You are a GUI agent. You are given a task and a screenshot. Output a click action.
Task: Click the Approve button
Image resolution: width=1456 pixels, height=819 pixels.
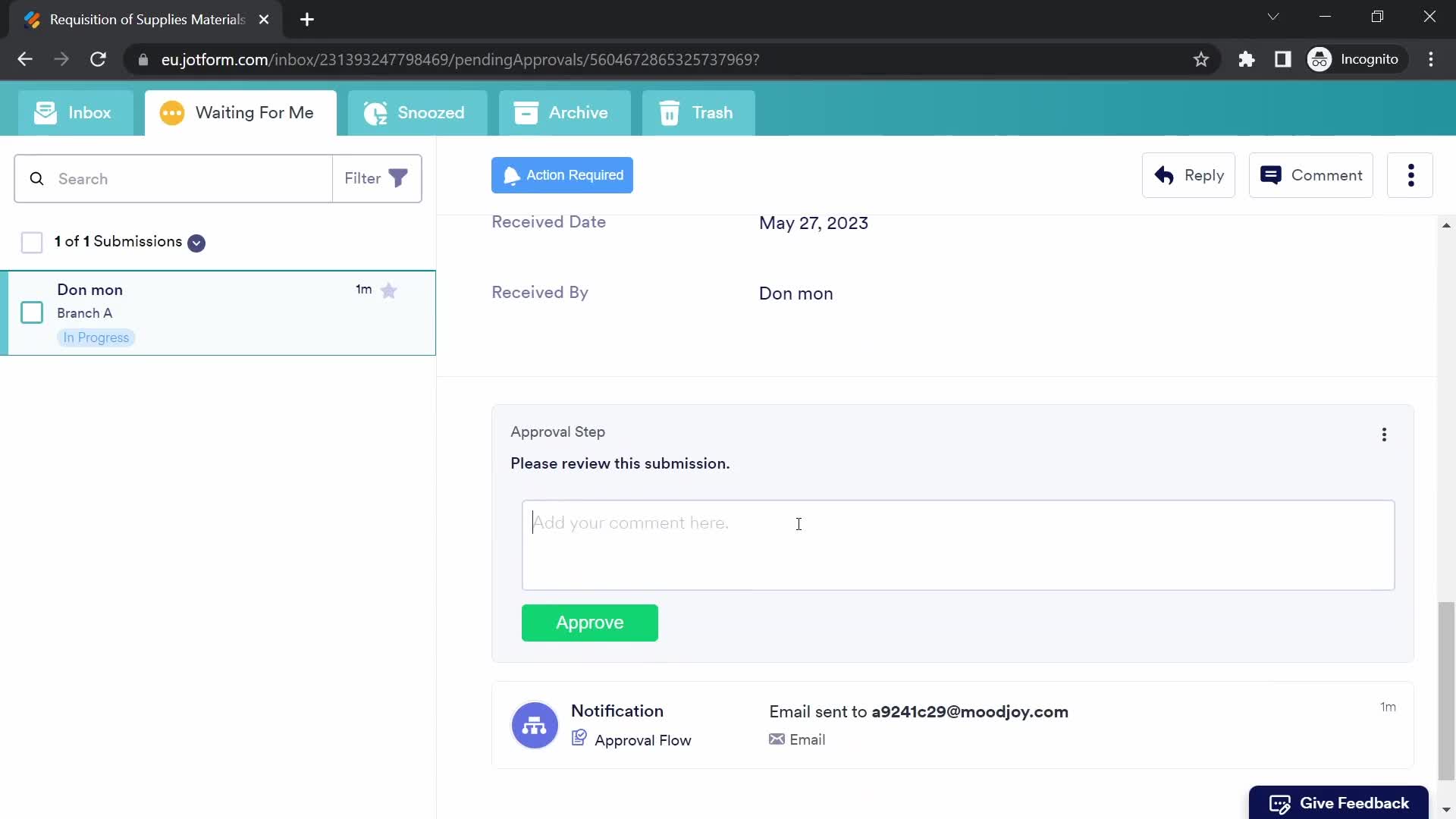[590, 622]
